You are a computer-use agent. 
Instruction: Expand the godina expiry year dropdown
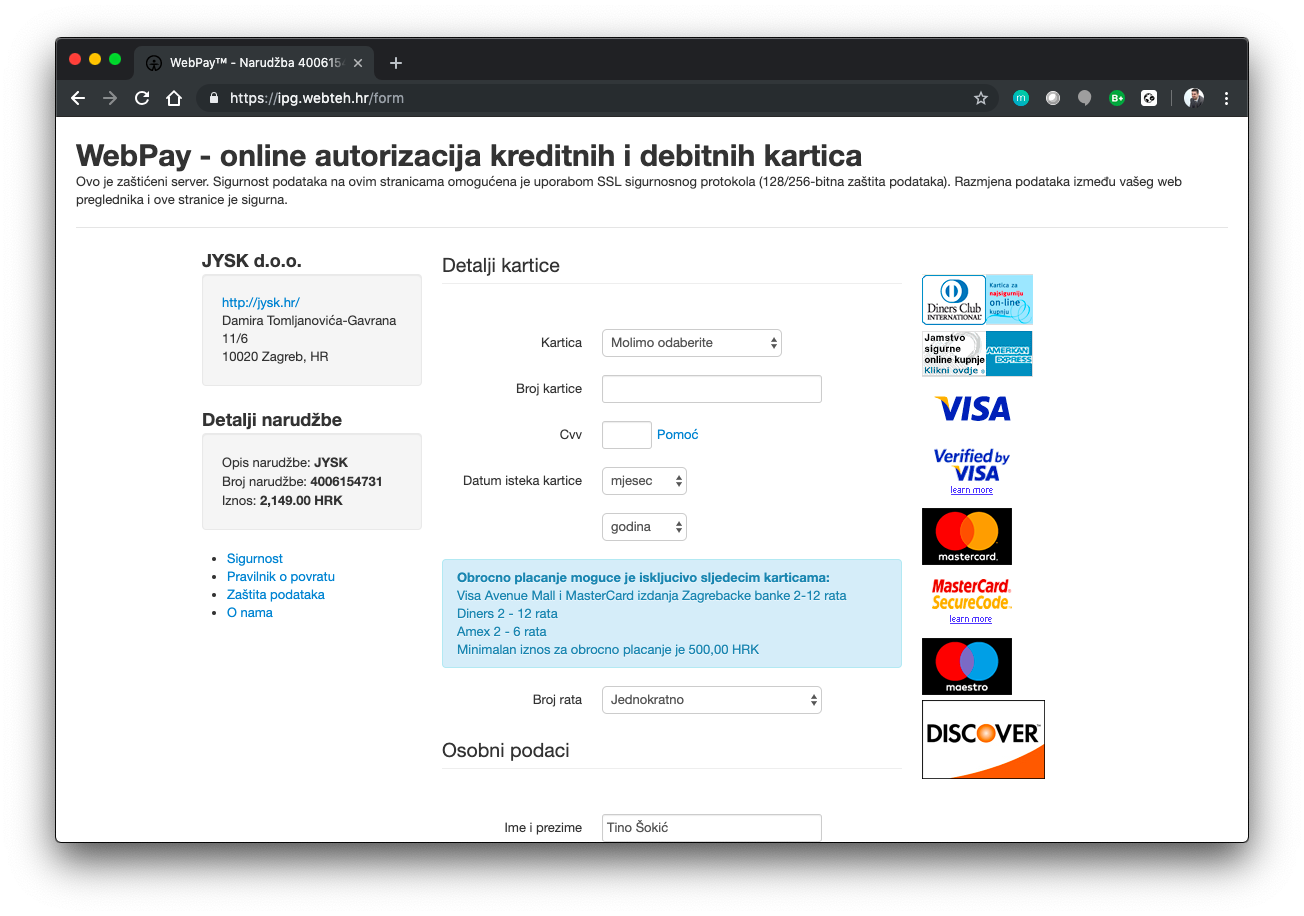644,527
